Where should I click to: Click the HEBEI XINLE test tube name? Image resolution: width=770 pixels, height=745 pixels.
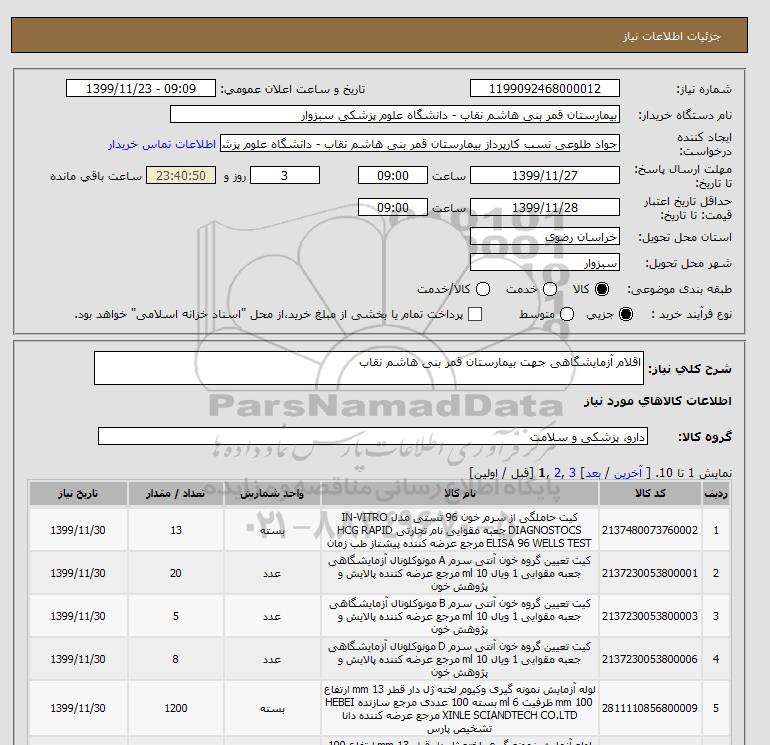point(459,709)
